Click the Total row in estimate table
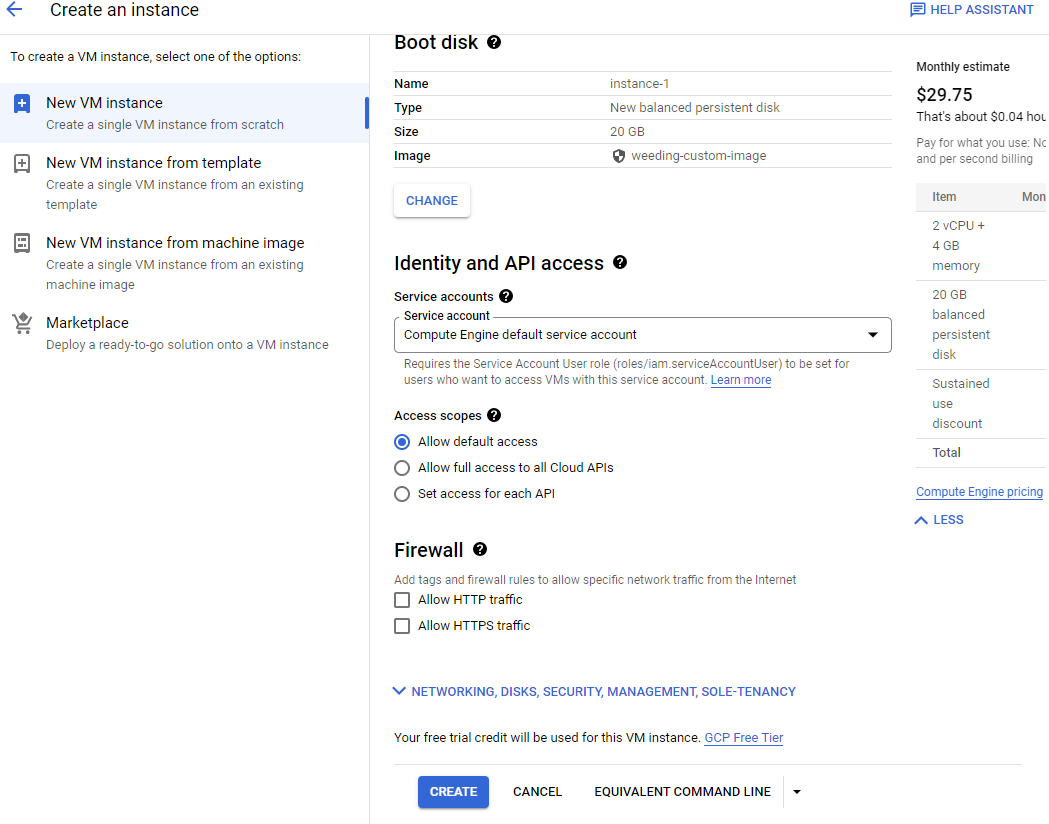Viewport: 1049px width, 824px height. 980,453
